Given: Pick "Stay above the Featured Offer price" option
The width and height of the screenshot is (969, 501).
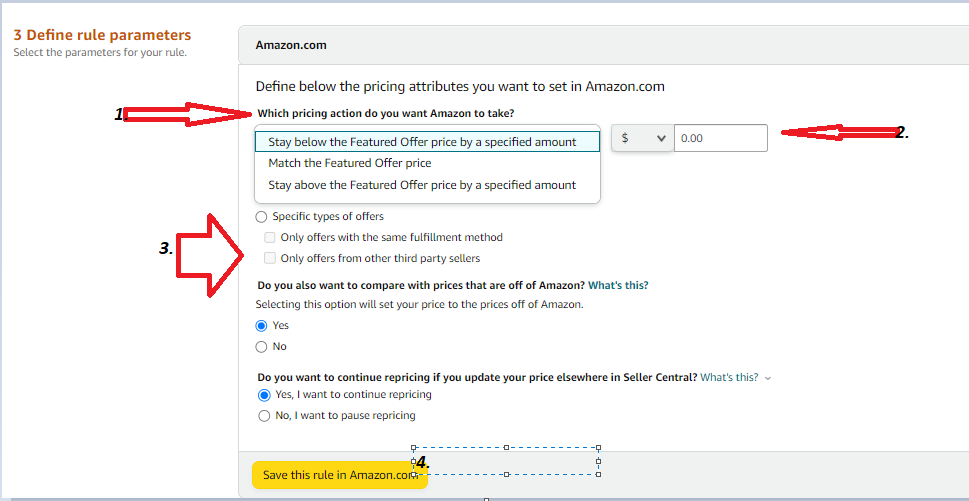Looking at the screenshot, I should coord(421,185).
